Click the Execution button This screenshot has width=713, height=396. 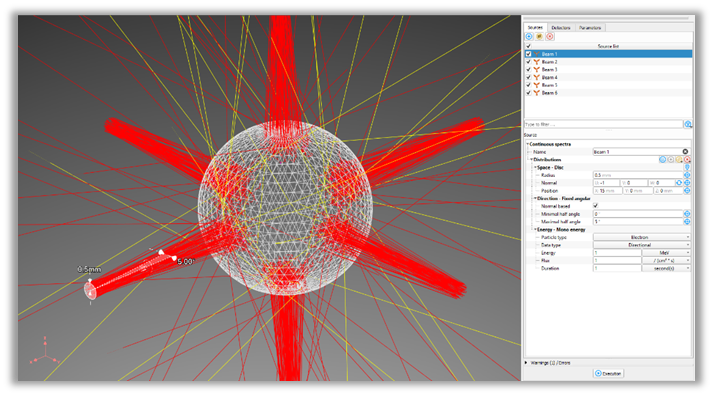(x=608, y=373)
